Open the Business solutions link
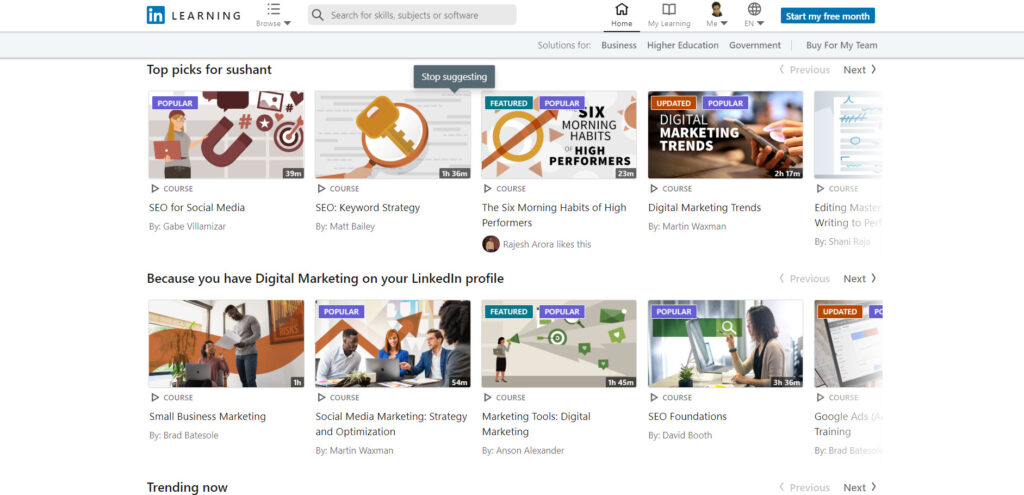1024x495 pixels. coord(618,45)
